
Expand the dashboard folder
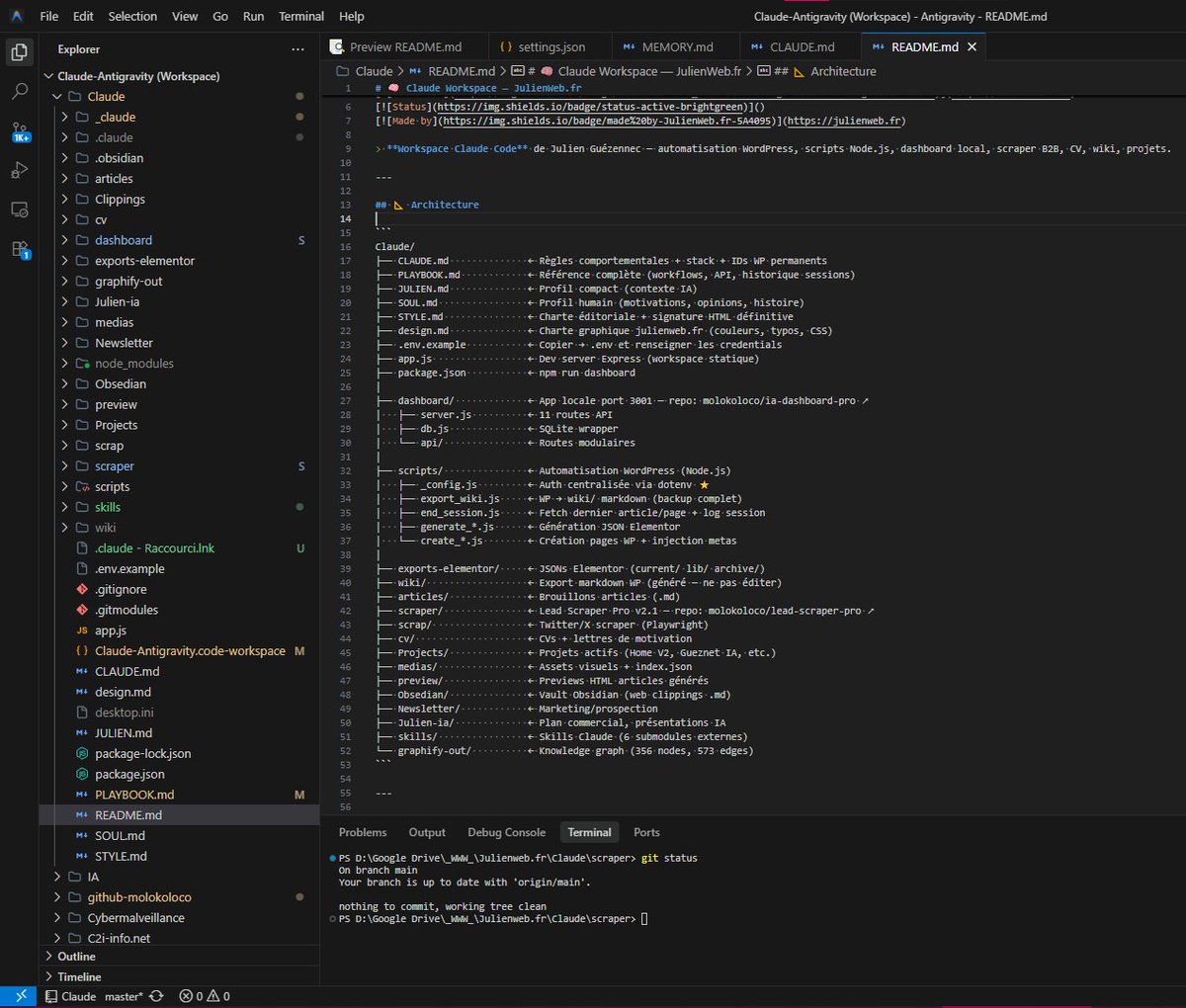(x=179, y=240)
